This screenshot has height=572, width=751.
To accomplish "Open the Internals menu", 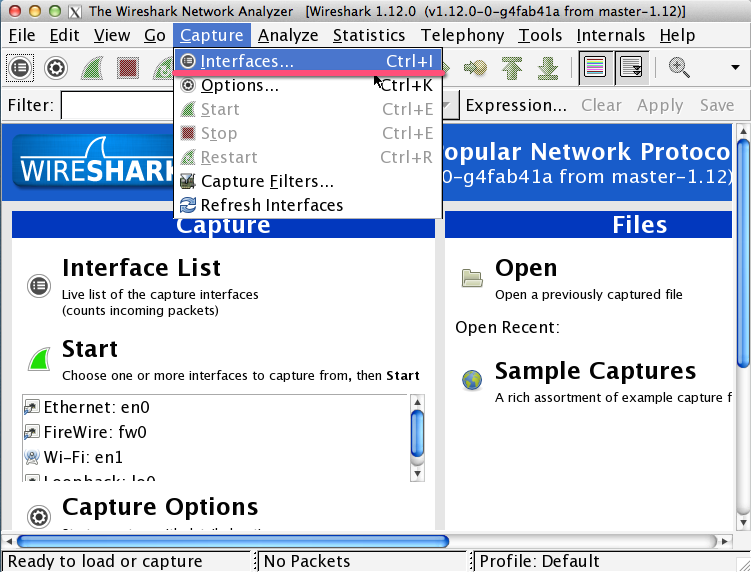I will 611,35.
